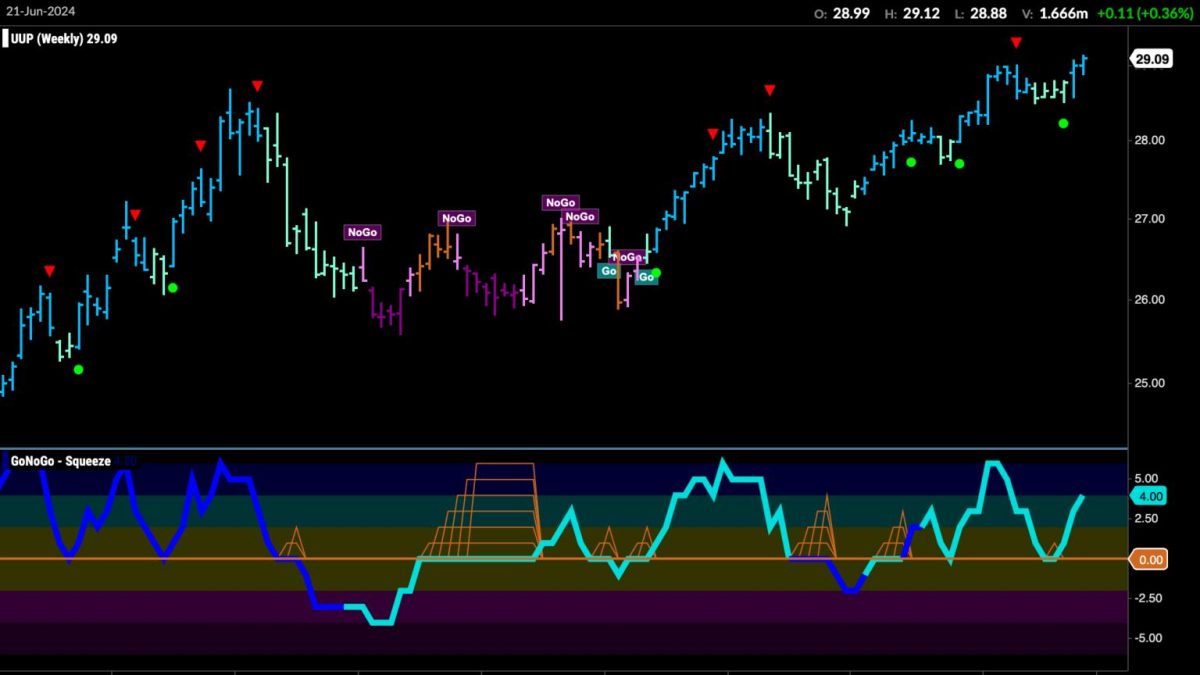
Task: Click the 5.00 oscillator axis label
Action: 1146,479
